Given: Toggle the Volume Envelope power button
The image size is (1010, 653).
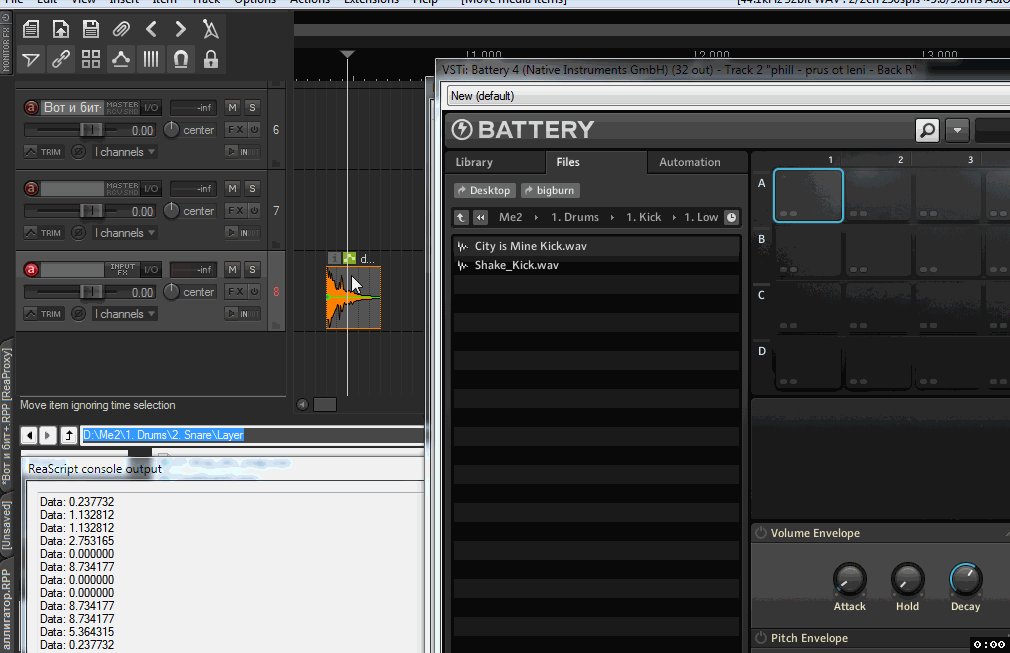Looking at the screenshot, I should coord(761,533).
